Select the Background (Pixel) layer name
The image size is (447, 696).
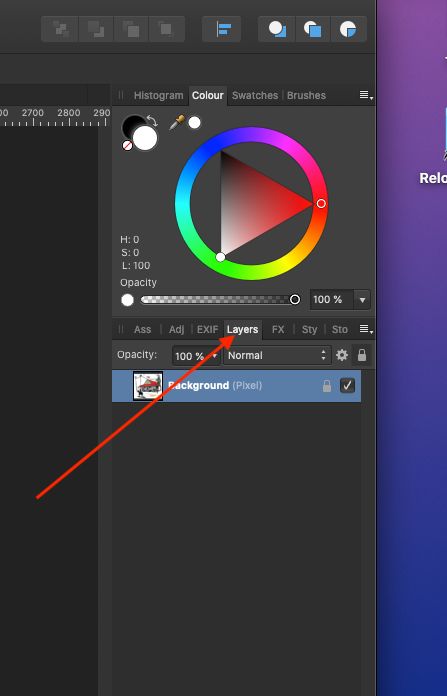[x=215, y=385]
